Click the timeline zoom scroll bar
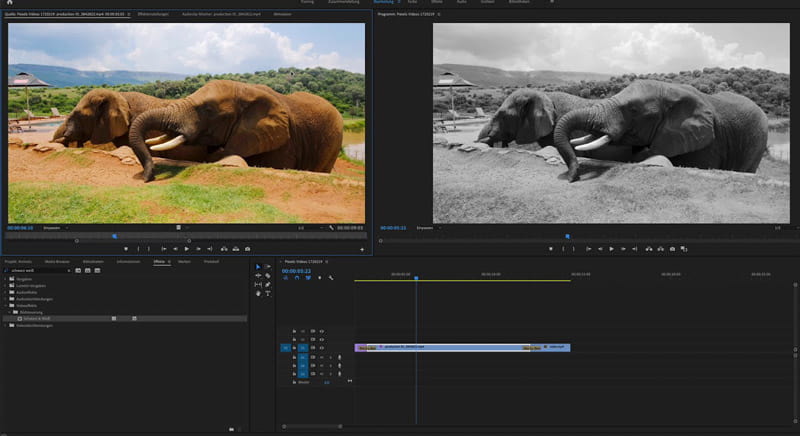800x436 pixels. click(312, 426)
